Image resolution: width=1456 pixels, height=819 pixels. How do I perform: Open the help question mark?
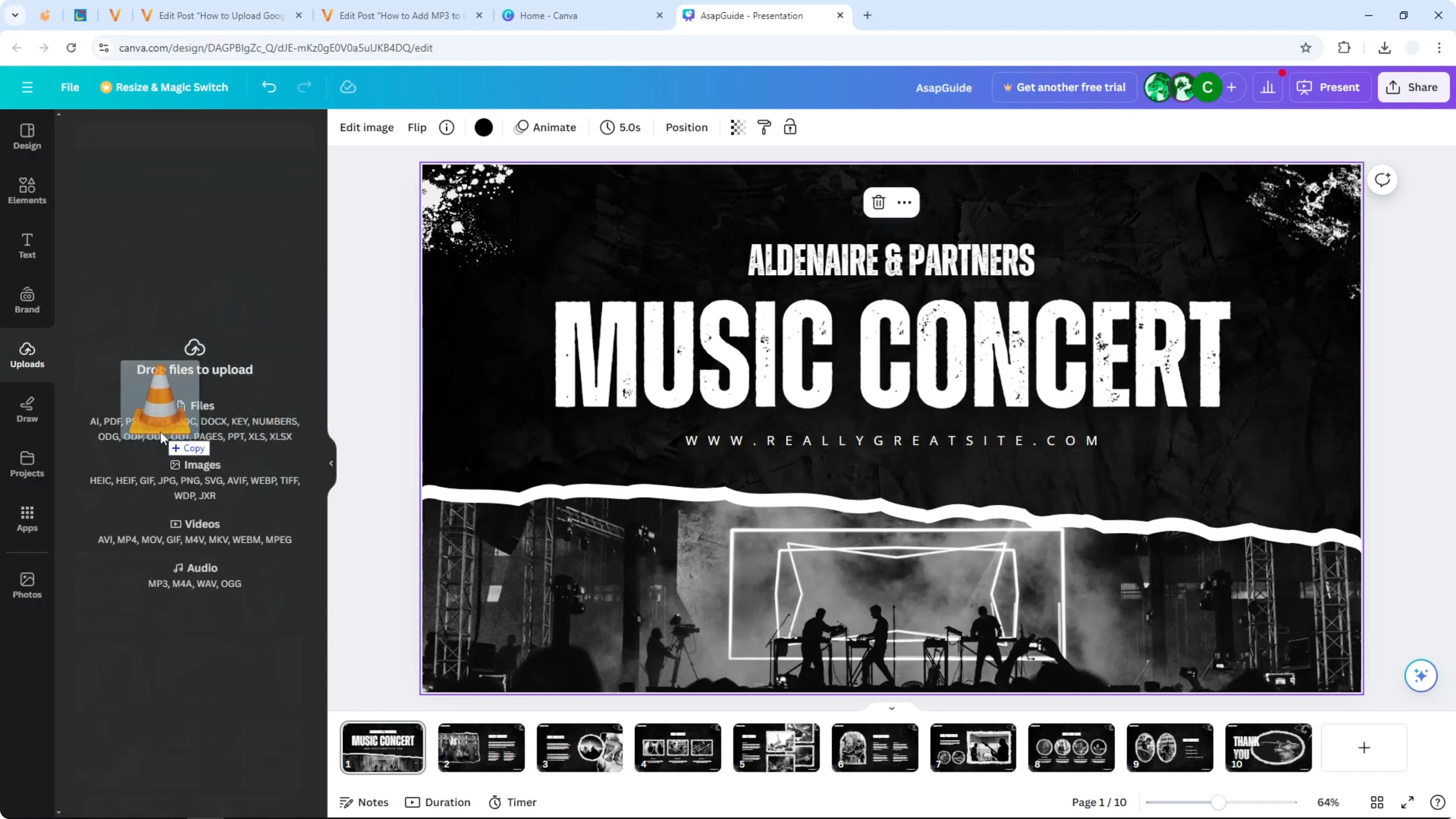pos(1437,802)
